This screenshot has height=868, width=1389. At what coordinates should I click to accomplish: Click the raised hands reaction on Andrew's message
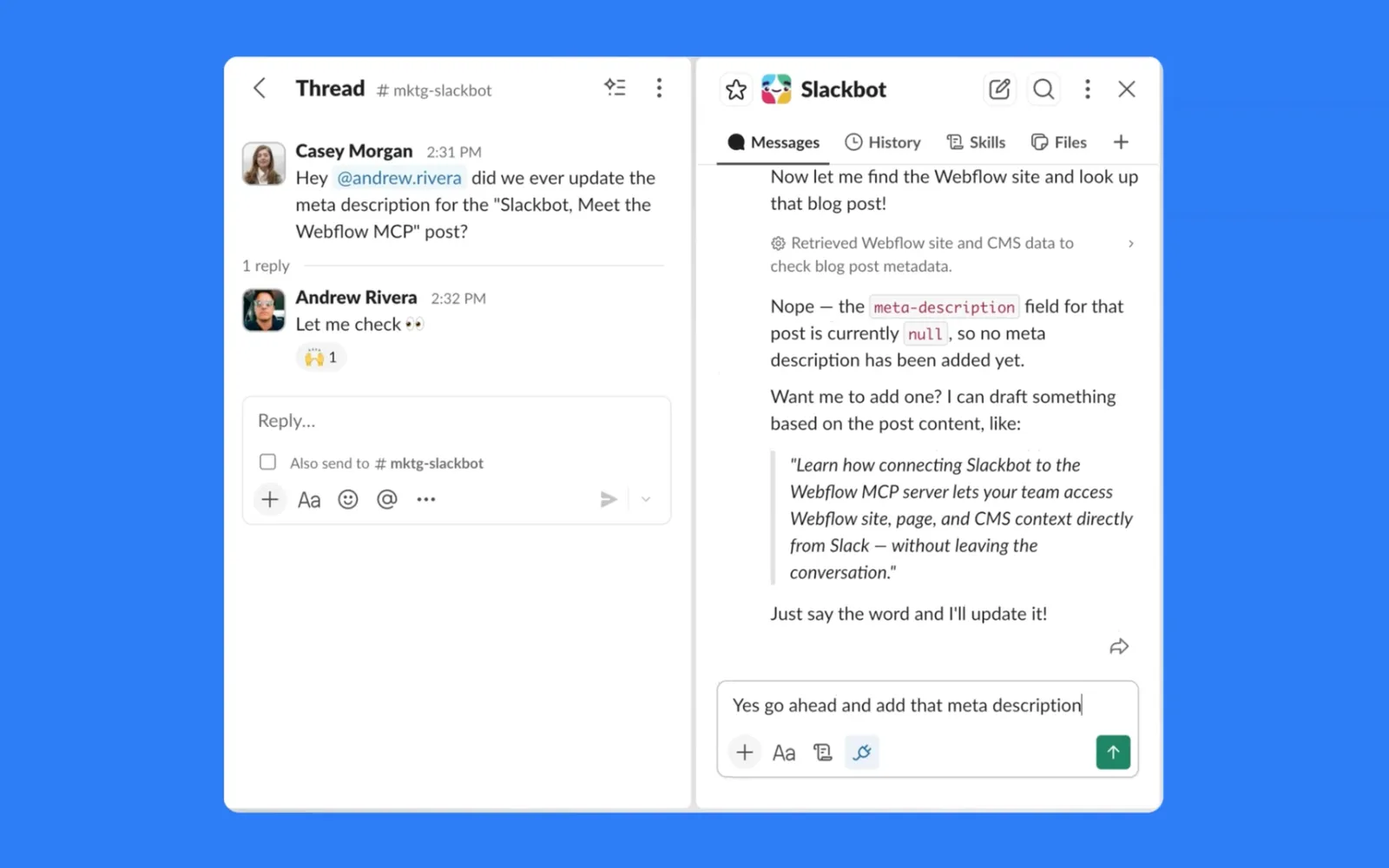[x=321, y=357]
